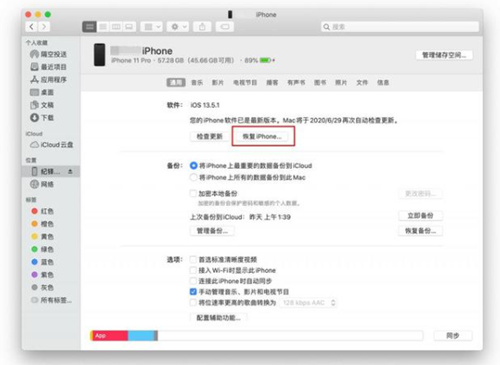Enable automatic sync when iPhone connected
The width and height of the screenshot is (500, 365).
pyautogui.click(x=193, y=281)
